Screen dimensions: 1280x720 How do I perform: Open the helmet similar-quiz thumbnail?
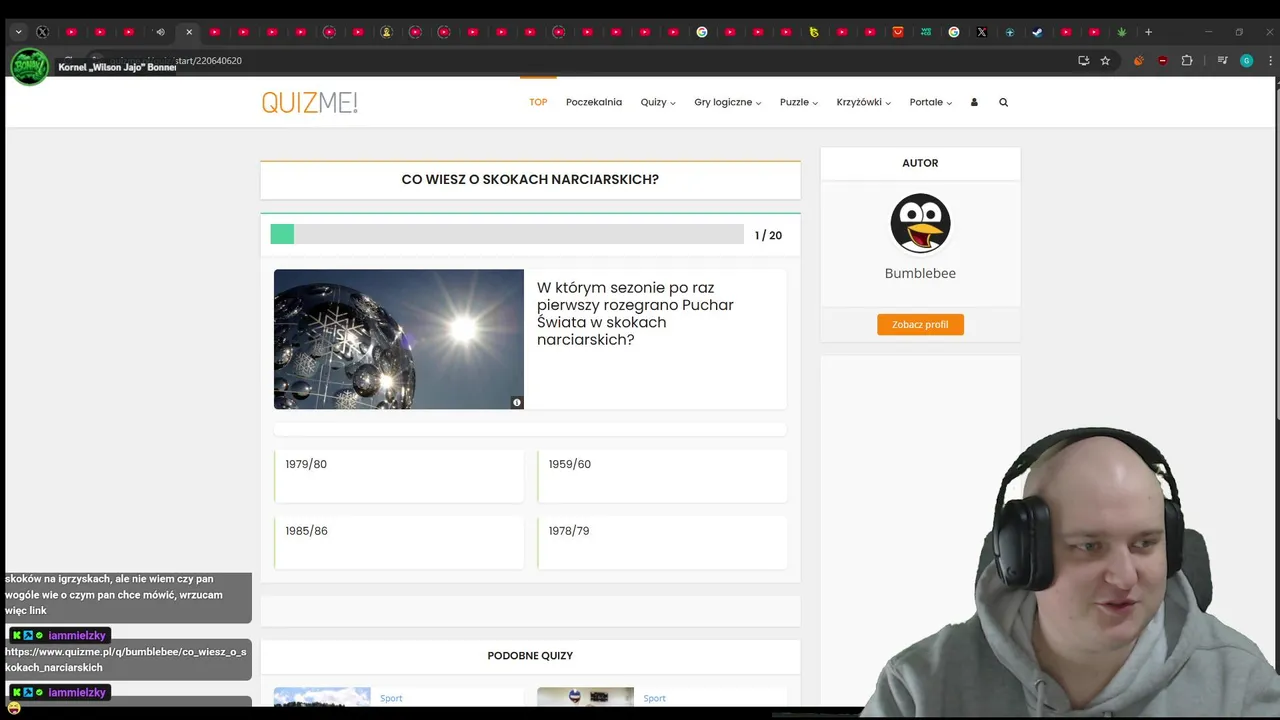click(585, 697)
